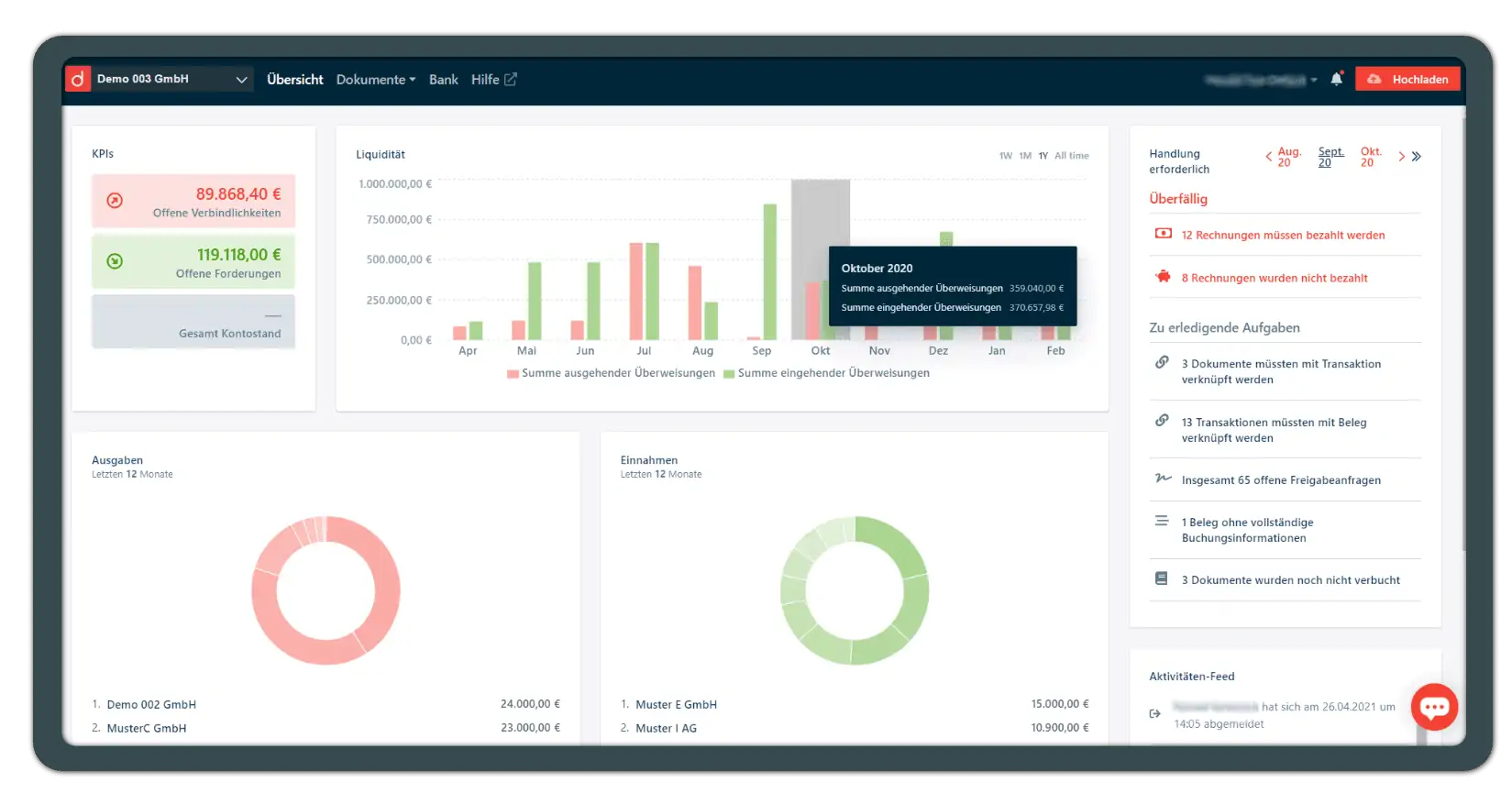Click link icon beside 3 Dokumente müssten
1512x793 pixels.
1162,362
